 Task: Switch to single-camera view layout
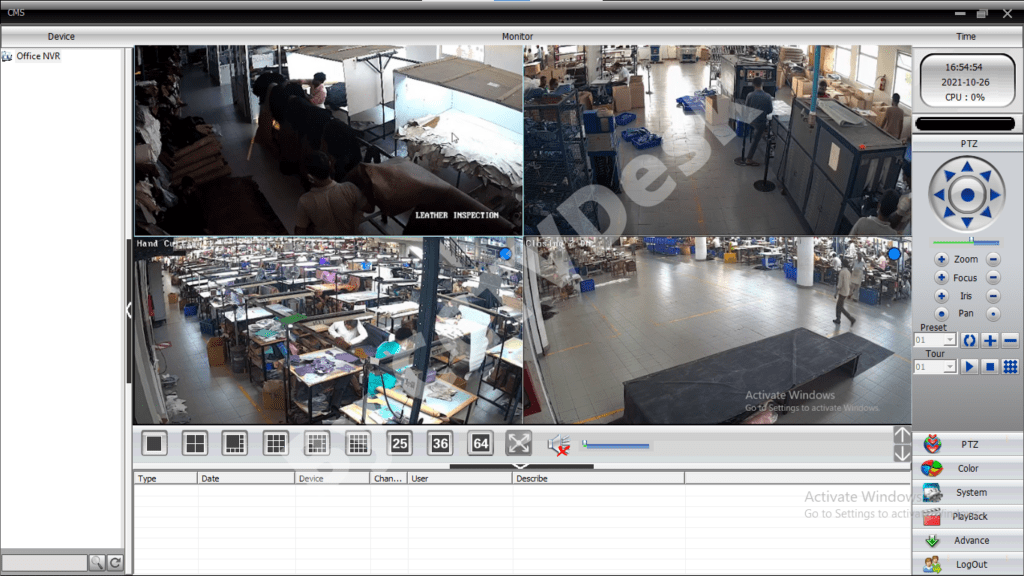click(155, 443)
